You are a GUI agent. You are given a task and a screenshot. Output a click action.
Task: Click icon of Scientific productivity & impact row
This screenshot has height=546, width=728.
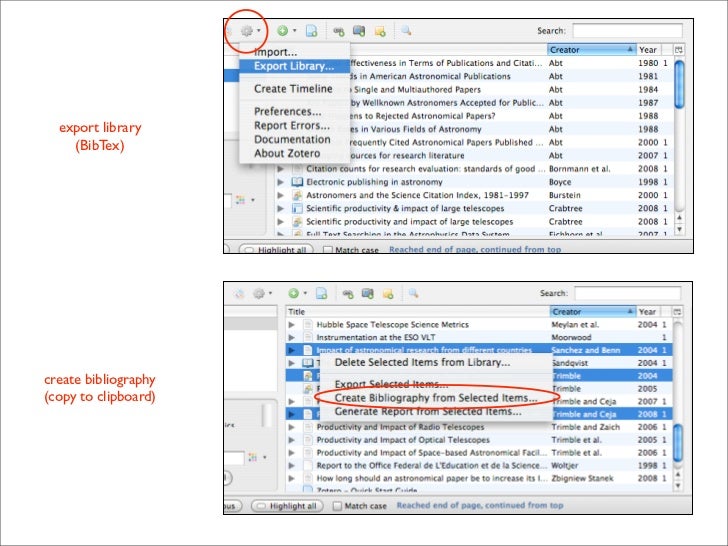(297, 208)
